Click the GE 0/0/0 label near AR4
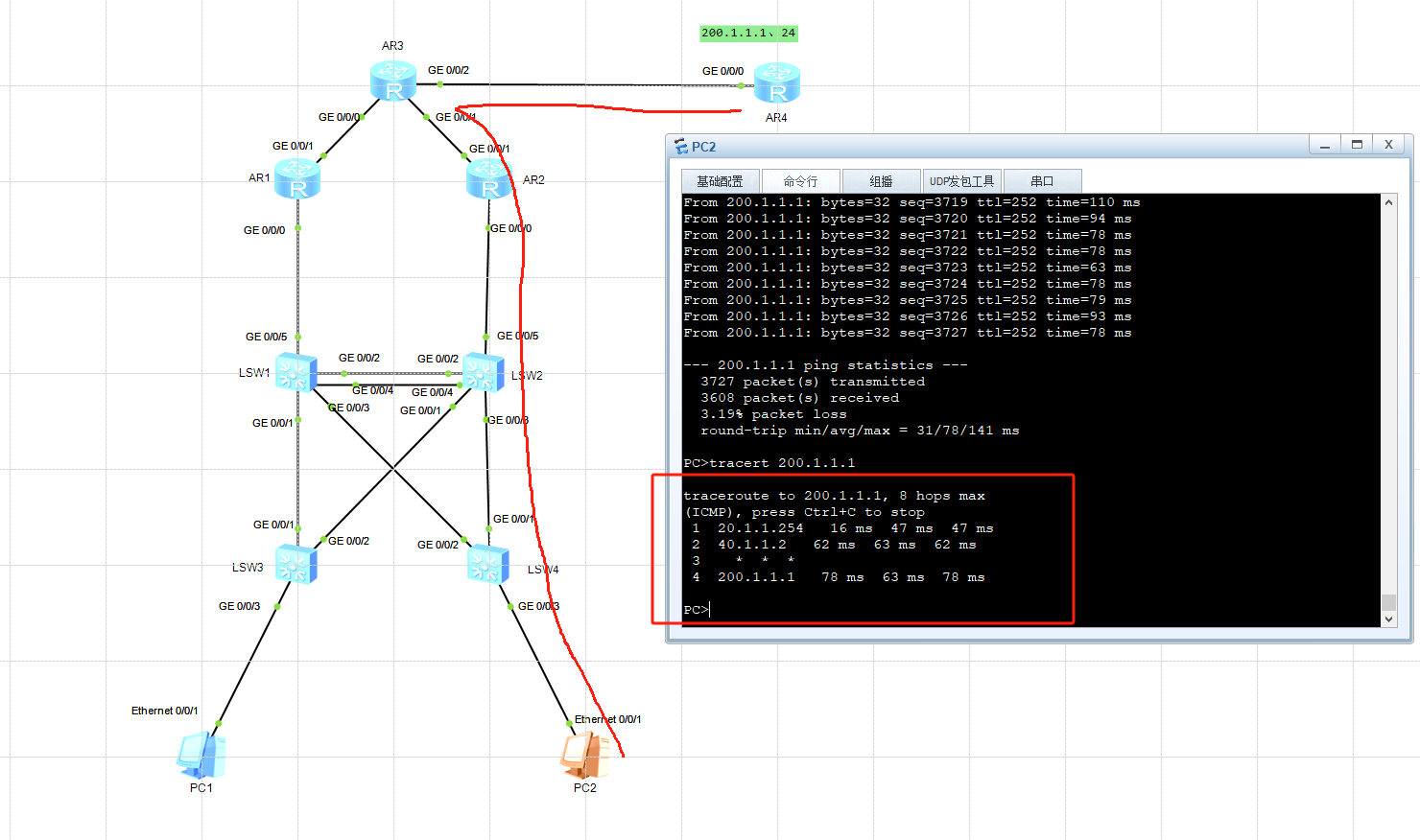The width and height of the screenshot is (1420, 840). click(x=722, y=72)
